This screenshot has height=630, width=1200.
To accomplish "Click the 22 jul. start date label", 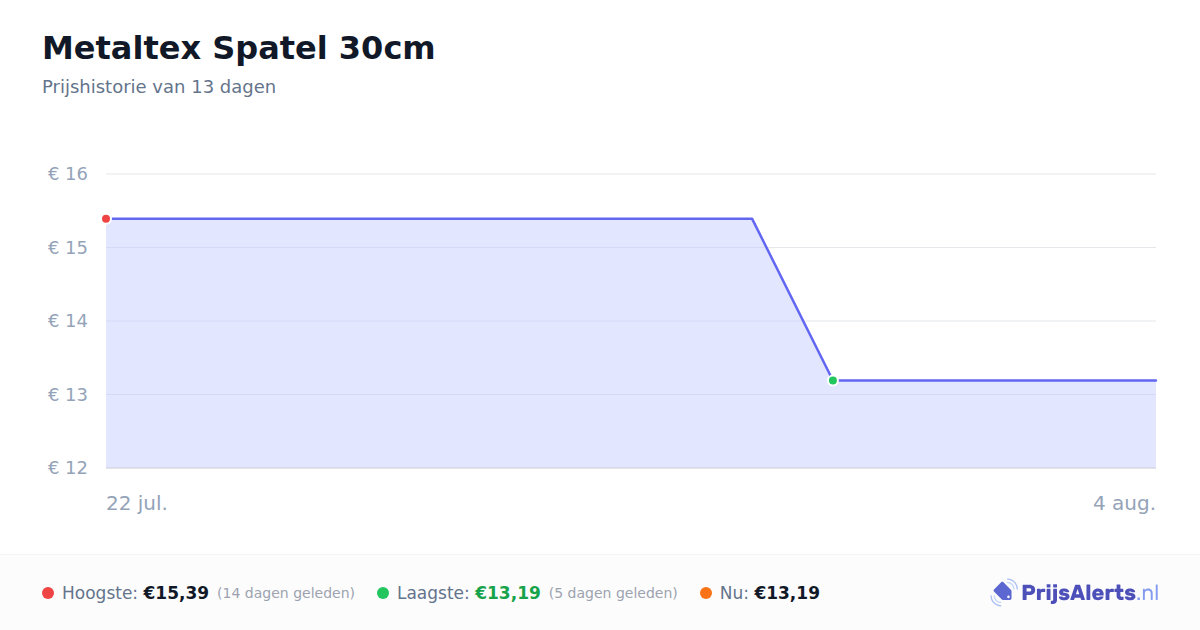I will [137, 503].
